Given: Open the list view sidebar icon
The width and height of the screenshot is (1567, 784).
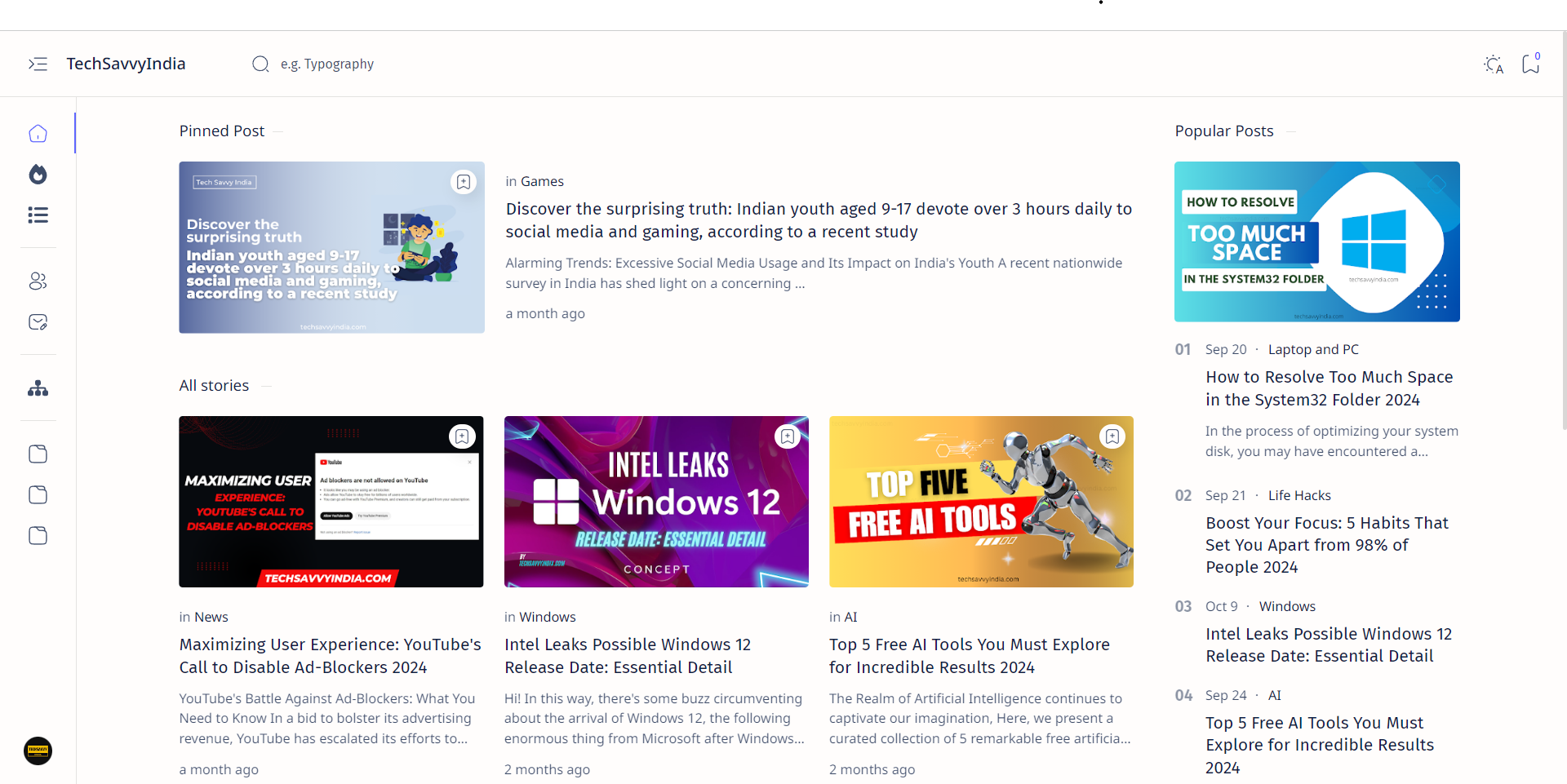Looking at the screenshot, I should point(38,215).
